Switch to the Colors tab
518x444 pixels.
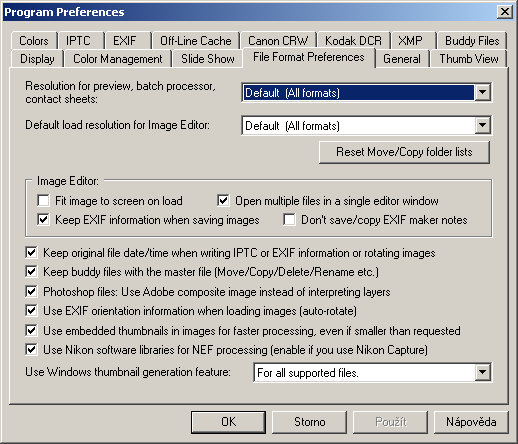pyautogui.click(x=34, y=41)
